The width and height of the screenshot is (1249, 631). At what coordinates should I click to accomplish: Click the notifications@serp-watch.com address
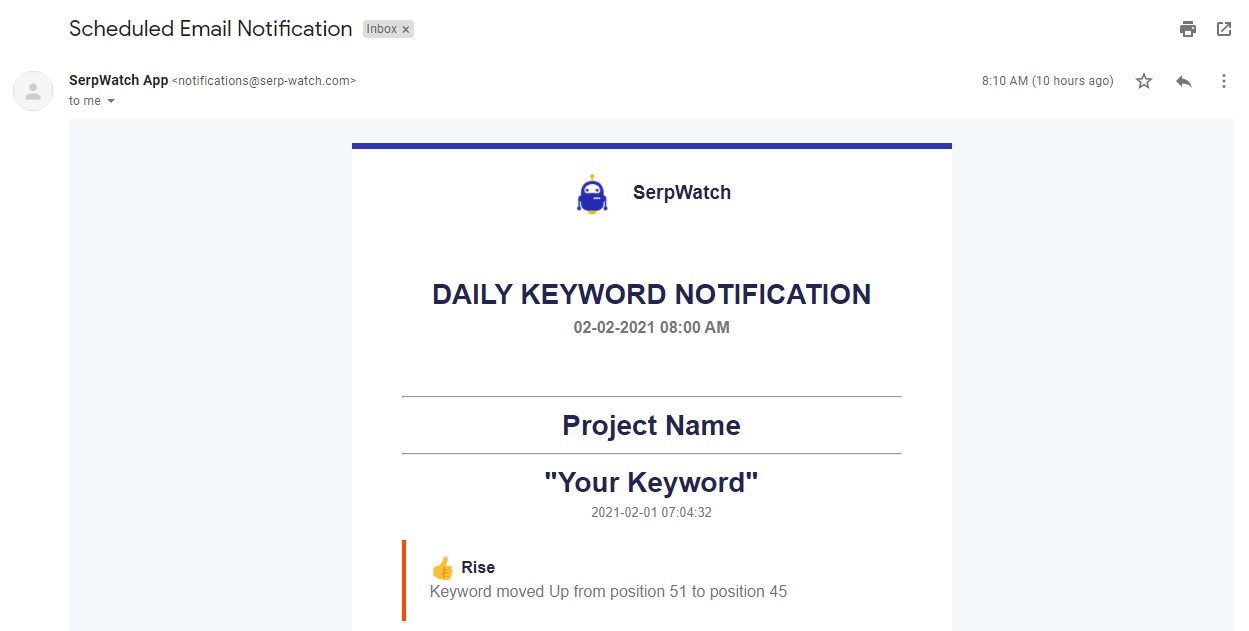click(x=264, y=81)
